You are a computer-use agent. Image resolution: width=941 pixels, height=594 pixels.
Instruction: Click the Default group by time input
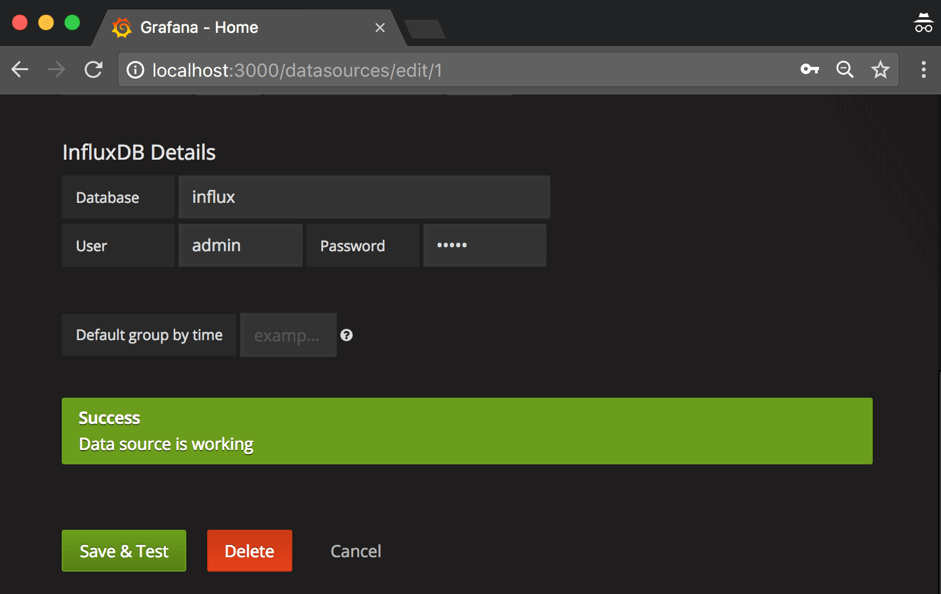tap(288, 335)
